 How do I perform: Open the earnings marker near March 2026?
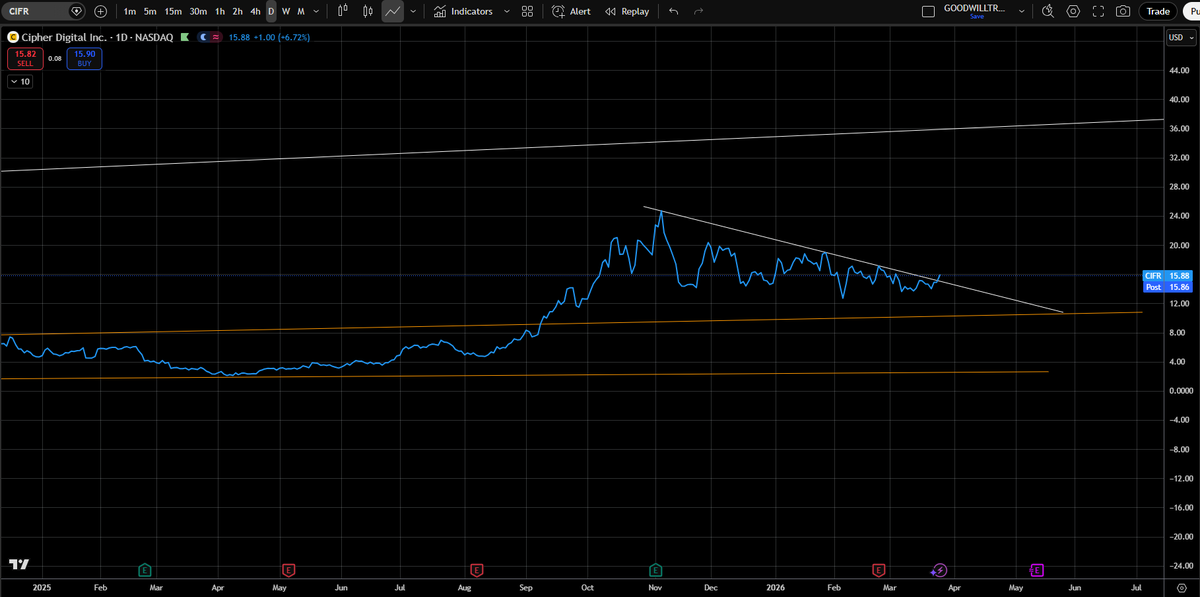click(878, 570)
